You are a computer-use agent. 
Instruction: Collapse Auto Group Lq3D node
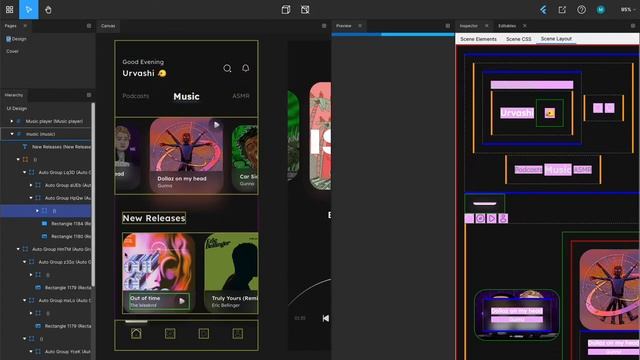[24, 172]
